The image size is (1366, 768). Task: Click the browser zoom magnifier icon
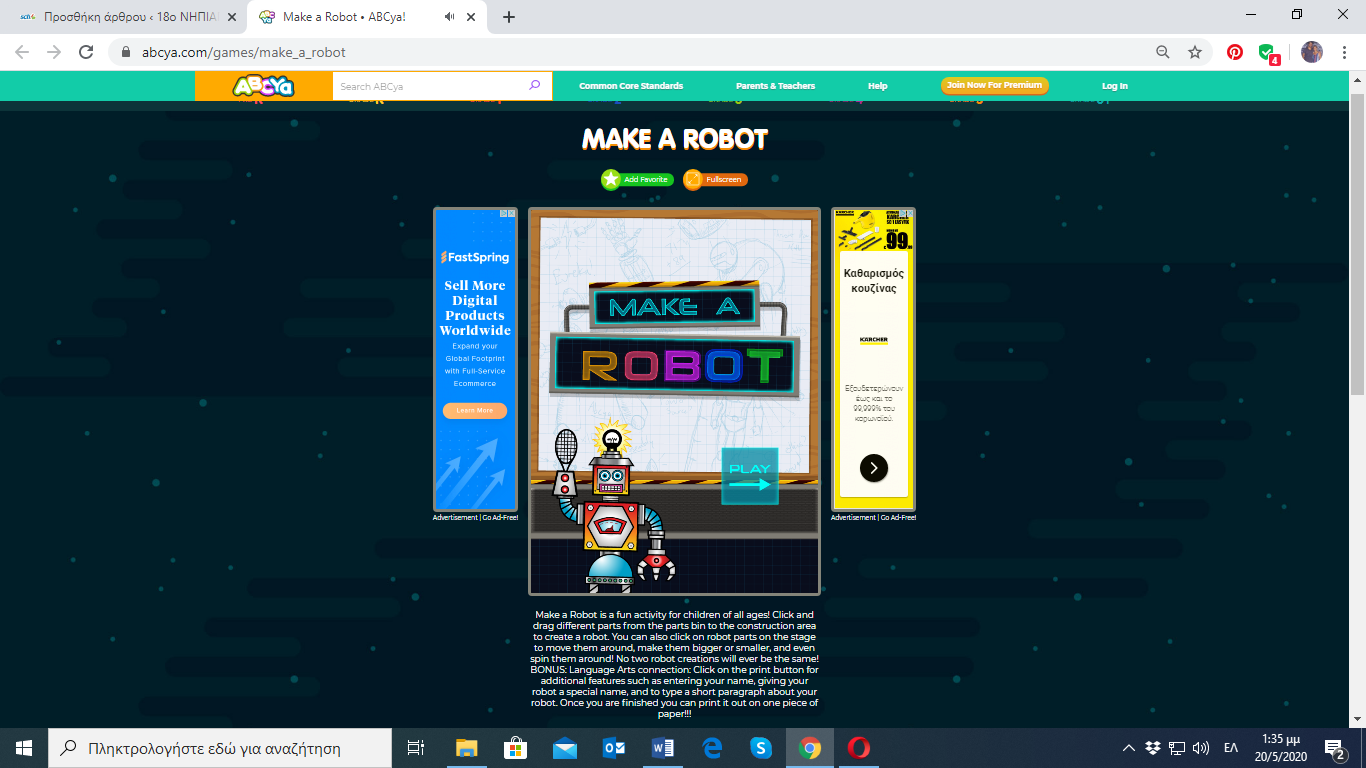(x=1162, y=52)
